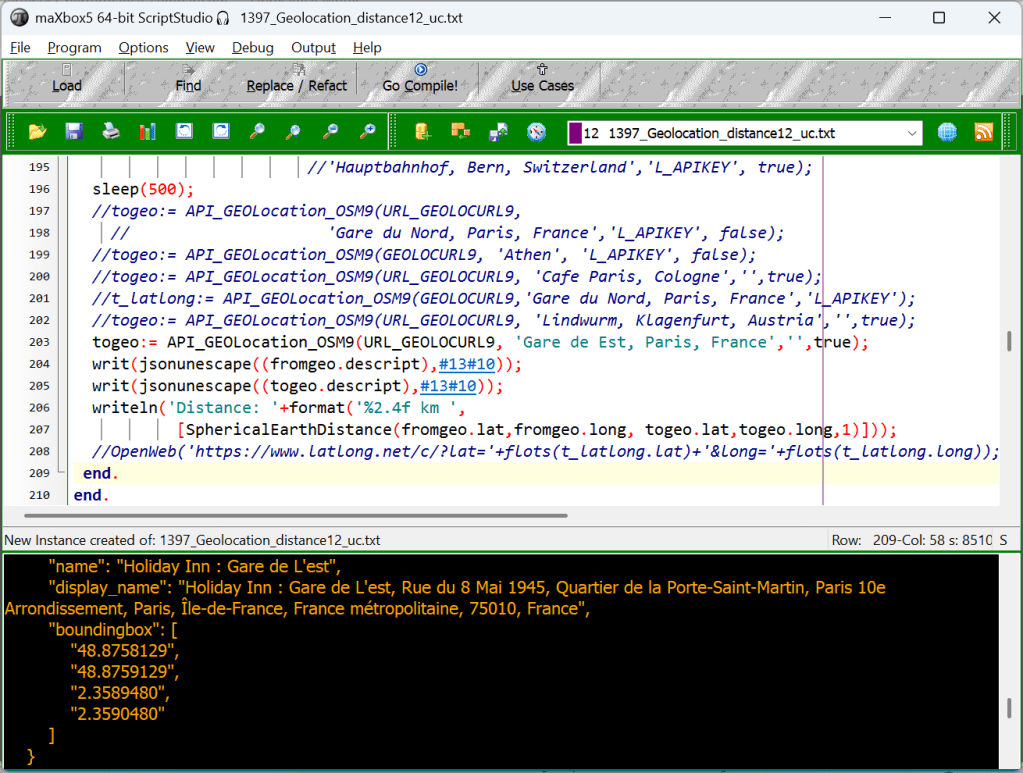Click the printer icon in toolbar
Screen dimensions: 1023x773
pyautogui.click(x=111, y=132)
